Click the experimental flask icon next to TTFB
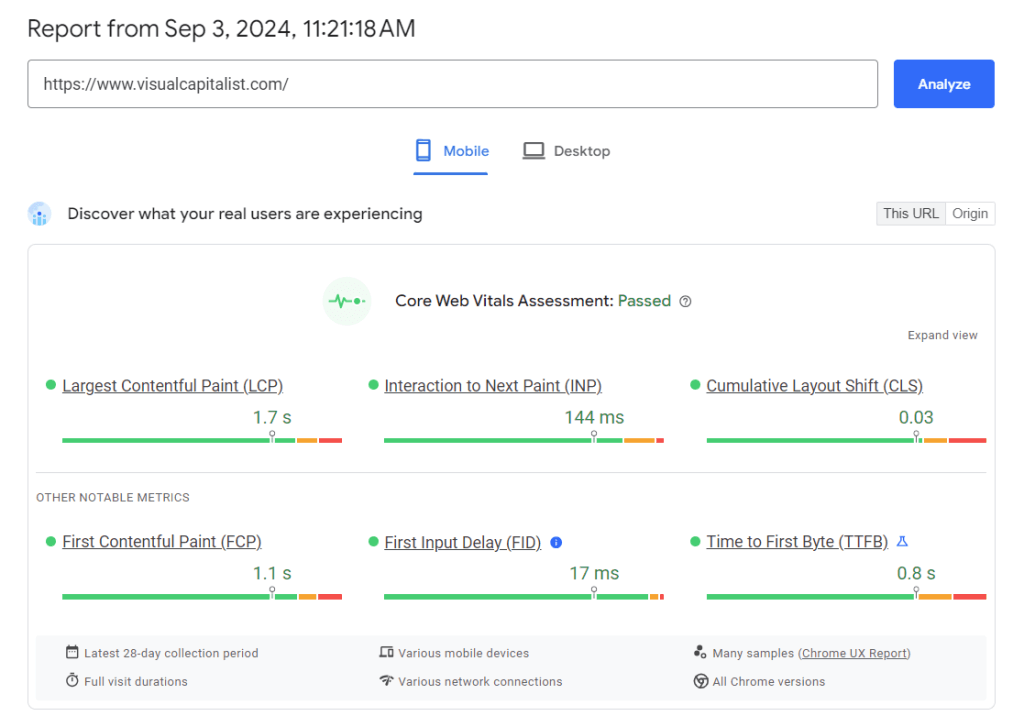Viewport: 1024px width, 727px height. [901, 541]
